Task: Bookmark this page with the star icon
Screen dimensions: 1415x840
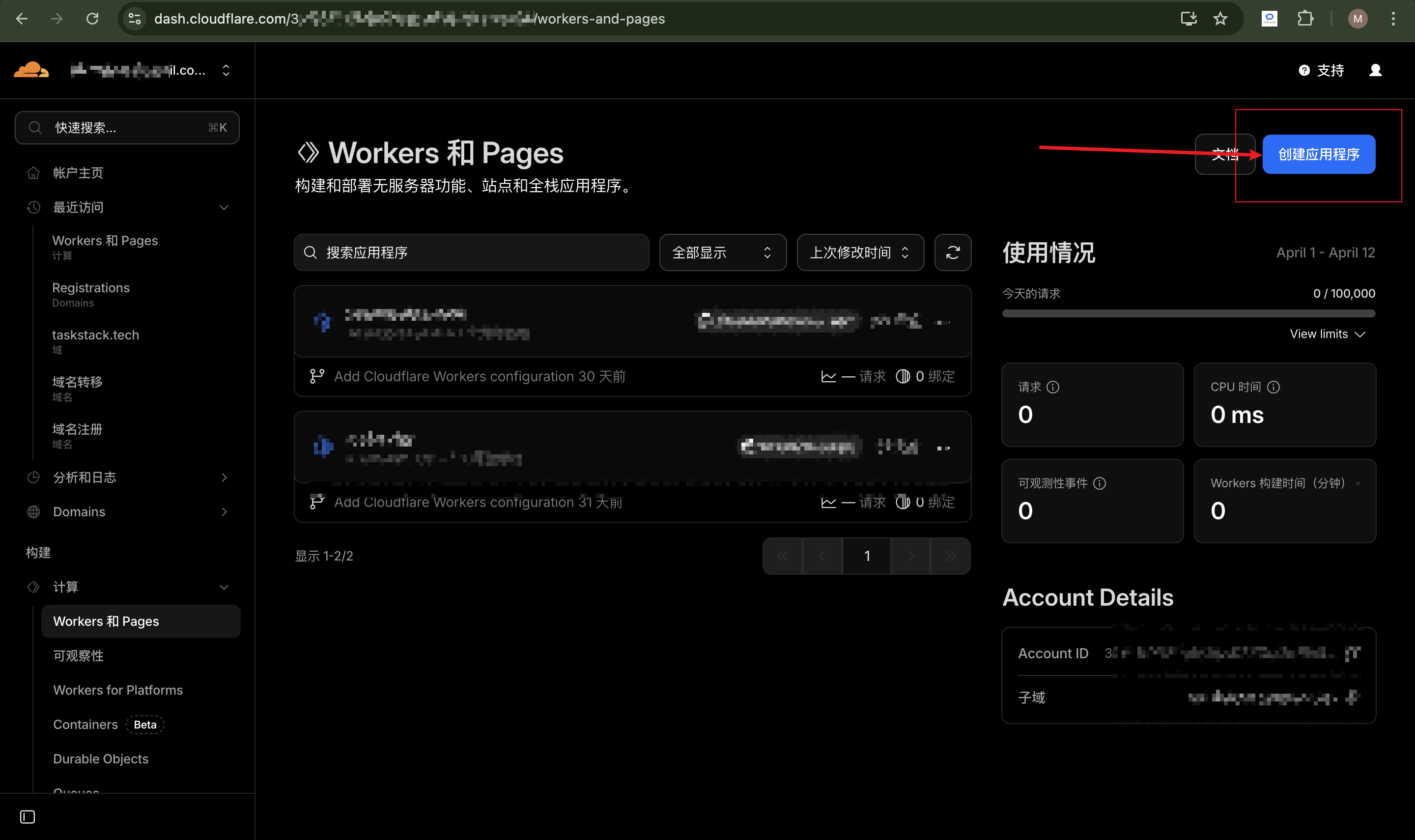Action: tap(1221, 19)
